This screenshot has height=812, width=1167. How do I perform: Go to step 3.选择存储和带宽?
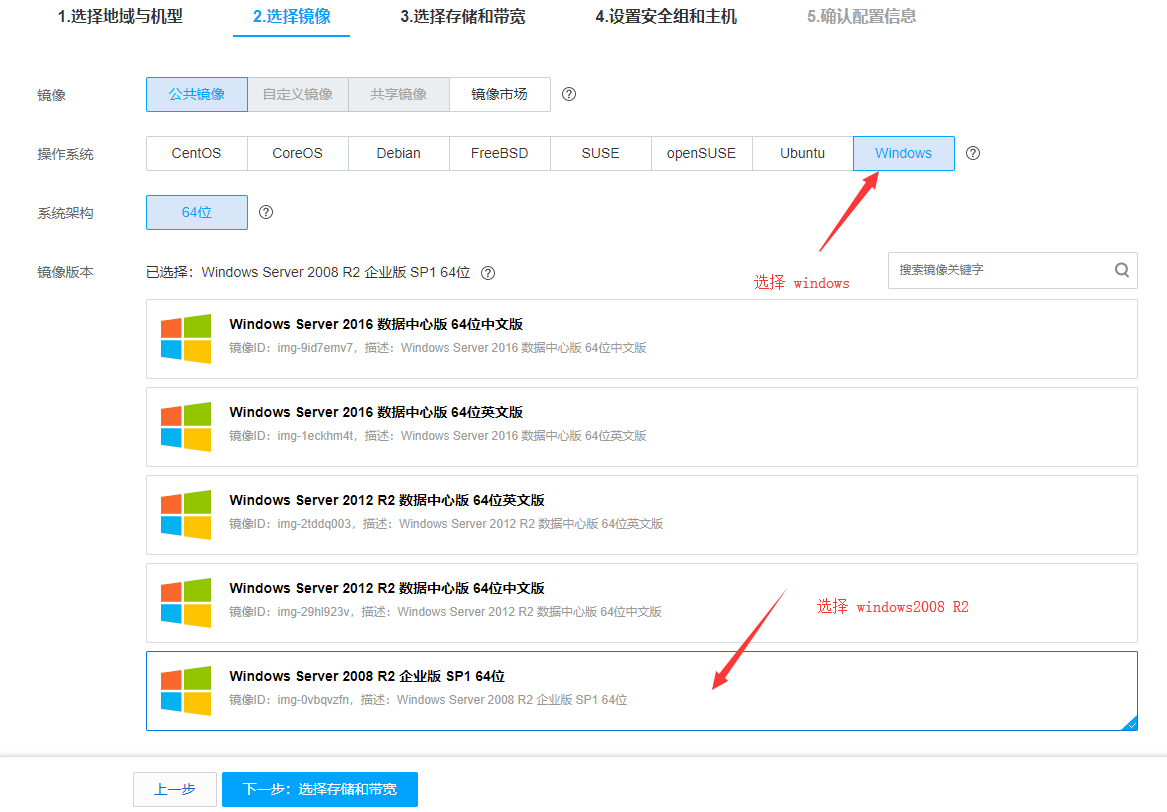point(463,16)
